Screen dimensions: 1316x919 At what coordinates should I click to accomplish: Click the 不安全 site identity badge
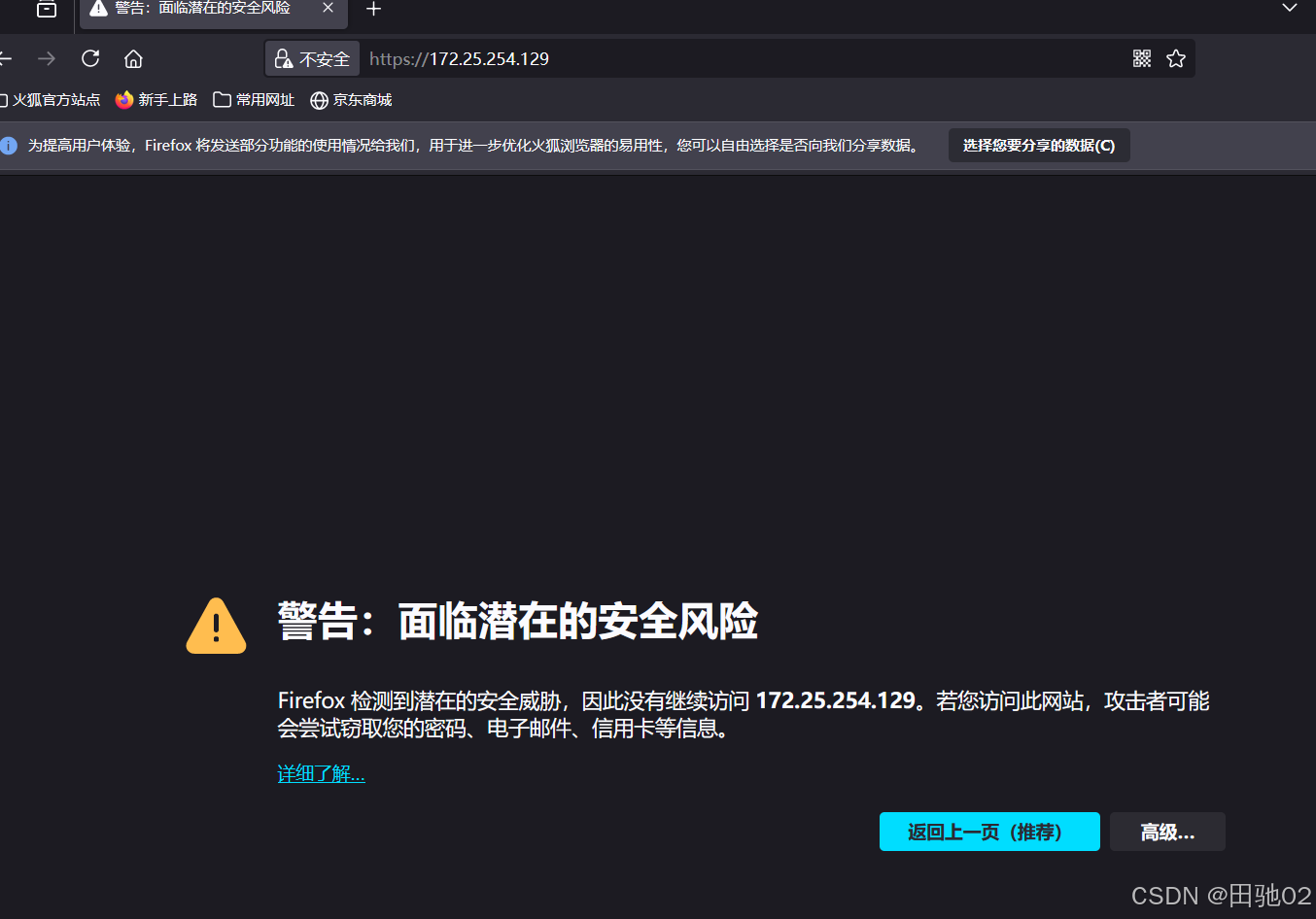[x=312, y=58]
